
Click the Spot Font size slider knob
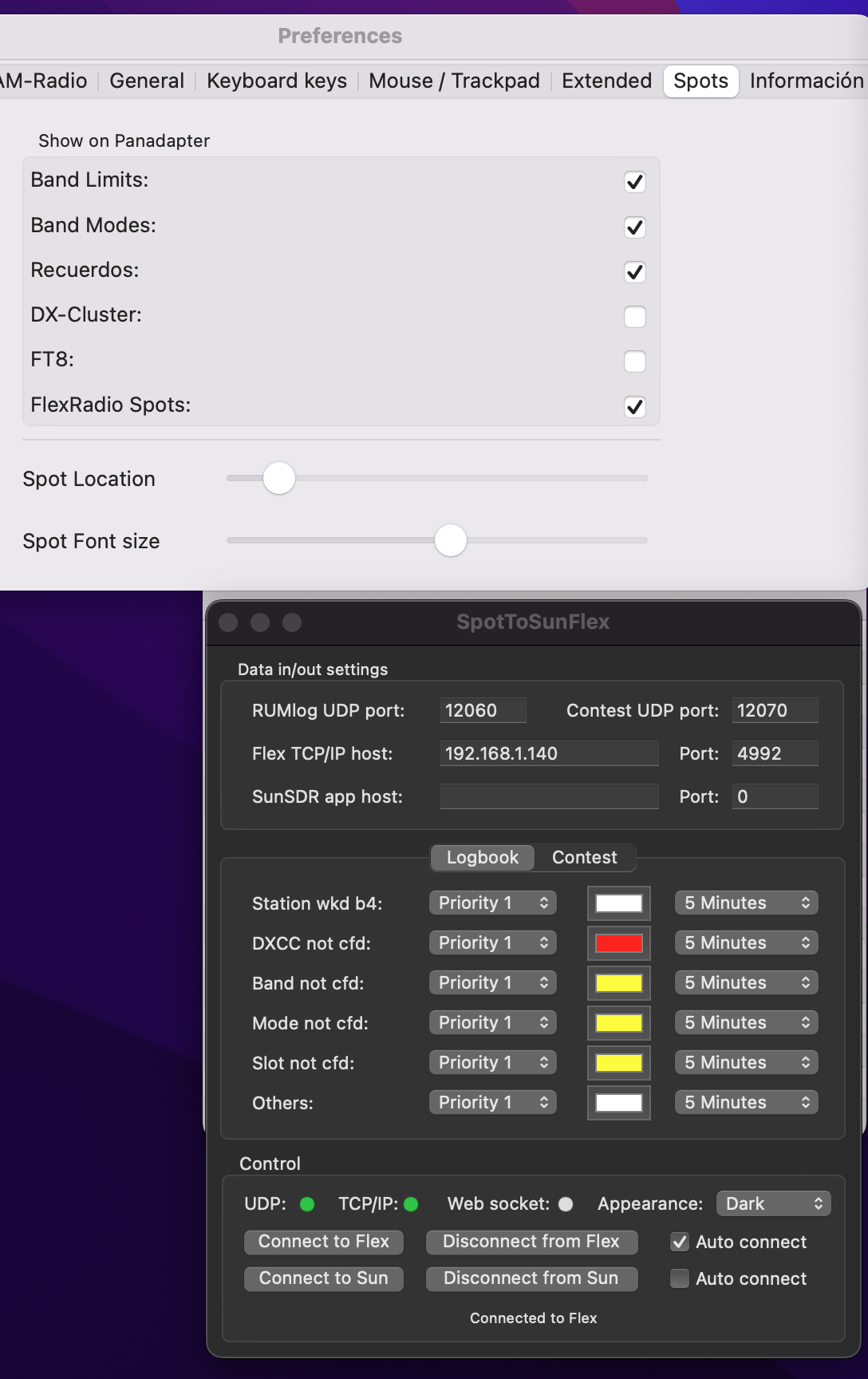pos(451,540)
